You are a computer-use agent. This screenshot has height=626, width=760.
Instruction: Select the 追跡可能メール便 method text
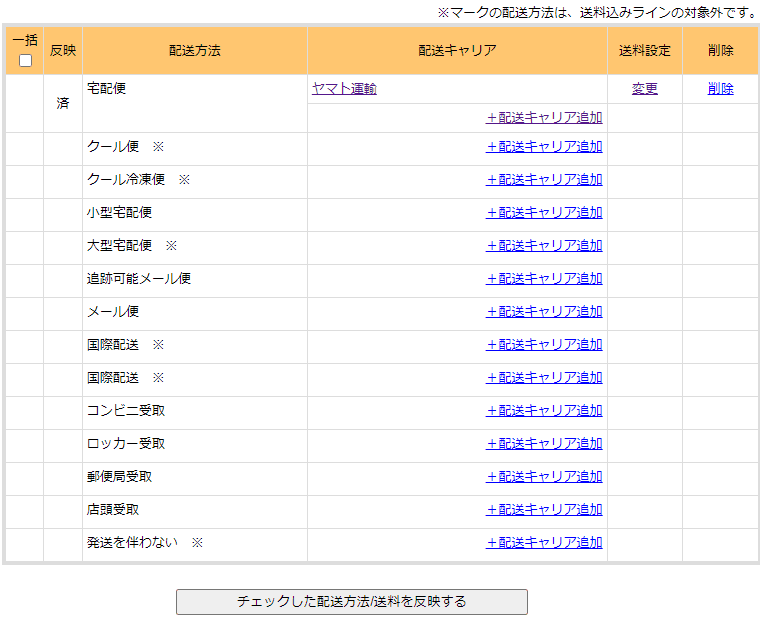coord(139,278)
